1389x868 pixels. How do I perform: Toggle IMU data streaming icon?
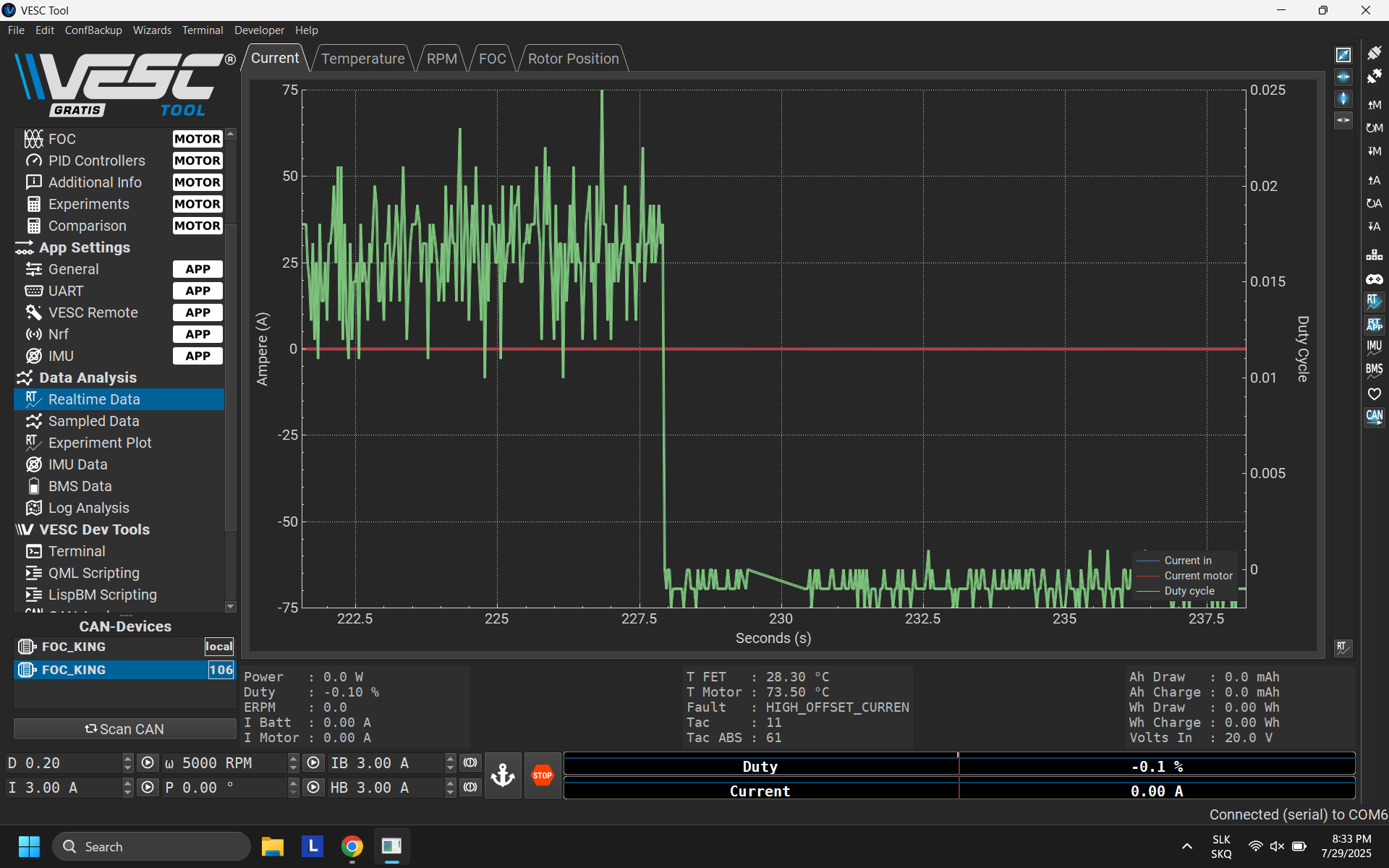[x=1374, y=348]
